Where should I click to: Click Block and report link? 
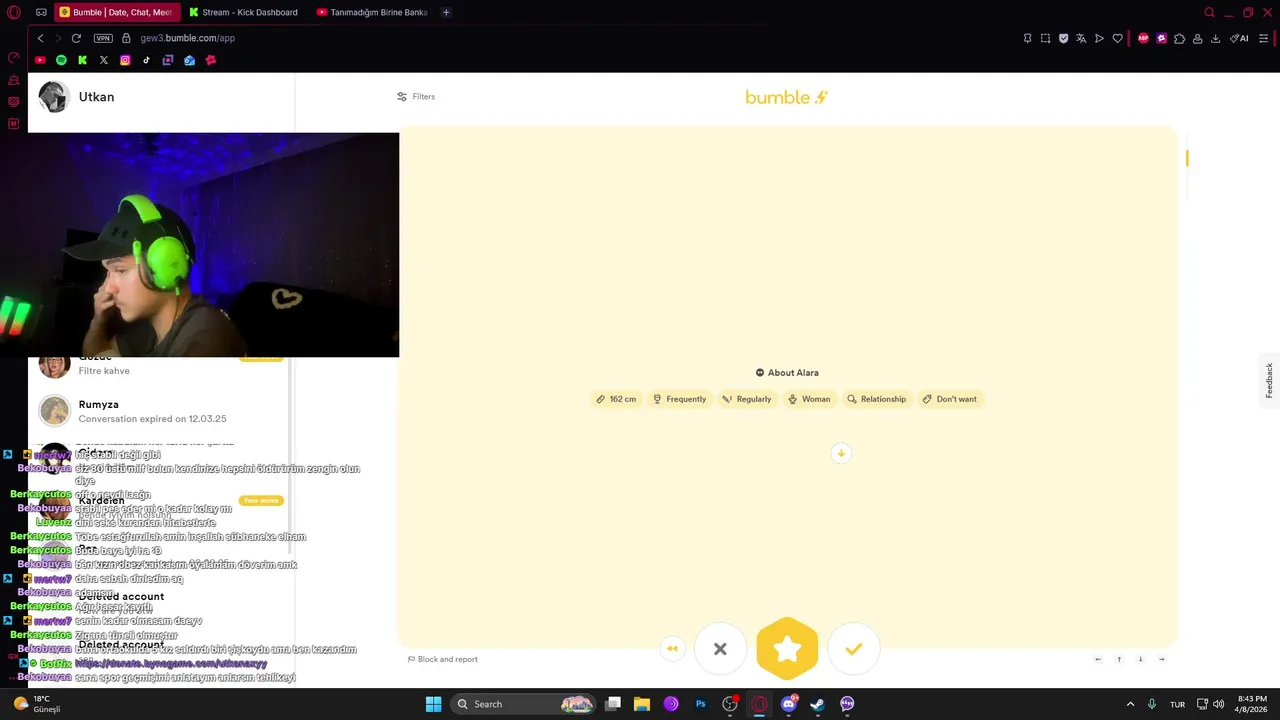tap(443, 659)
